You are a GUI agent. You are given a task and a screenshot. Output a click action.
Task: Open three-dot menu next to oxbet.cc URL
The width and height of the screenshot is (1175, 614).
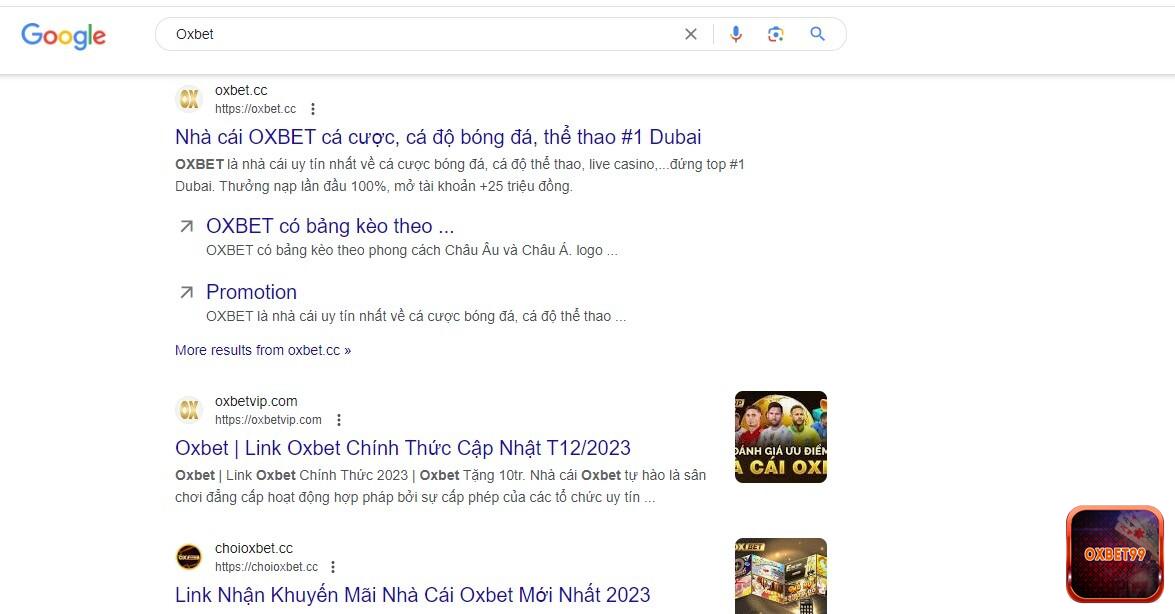click(313, 109)
